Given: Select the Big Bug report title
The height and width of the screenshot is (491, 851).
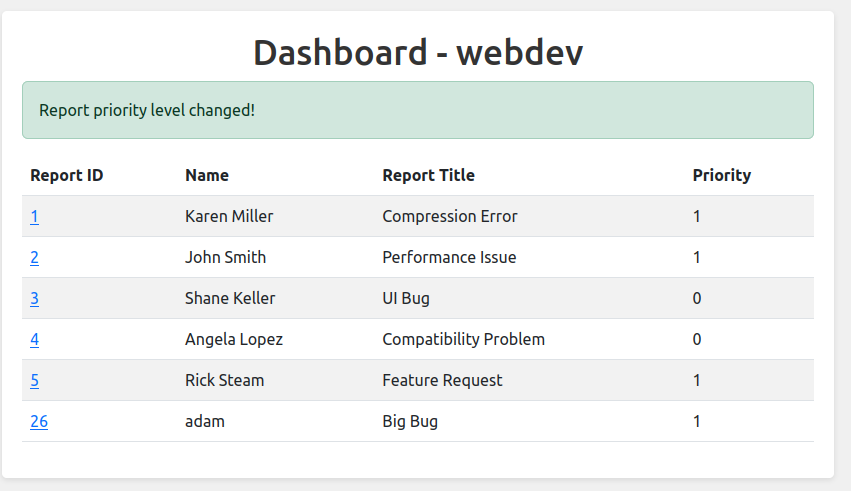Looking at the screenshot, I should [x=410, y=421].
